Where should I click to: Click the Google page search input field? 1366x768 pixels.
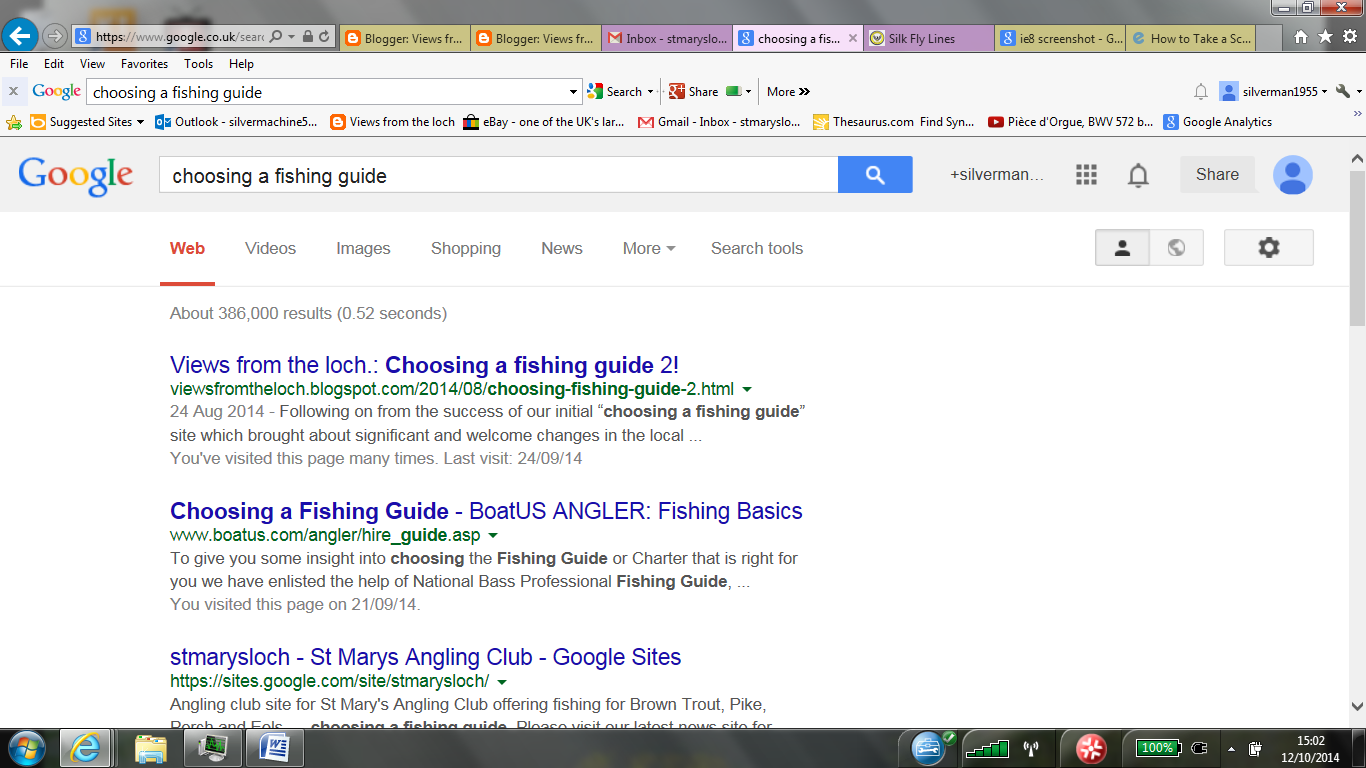click(x=498, y=175)
